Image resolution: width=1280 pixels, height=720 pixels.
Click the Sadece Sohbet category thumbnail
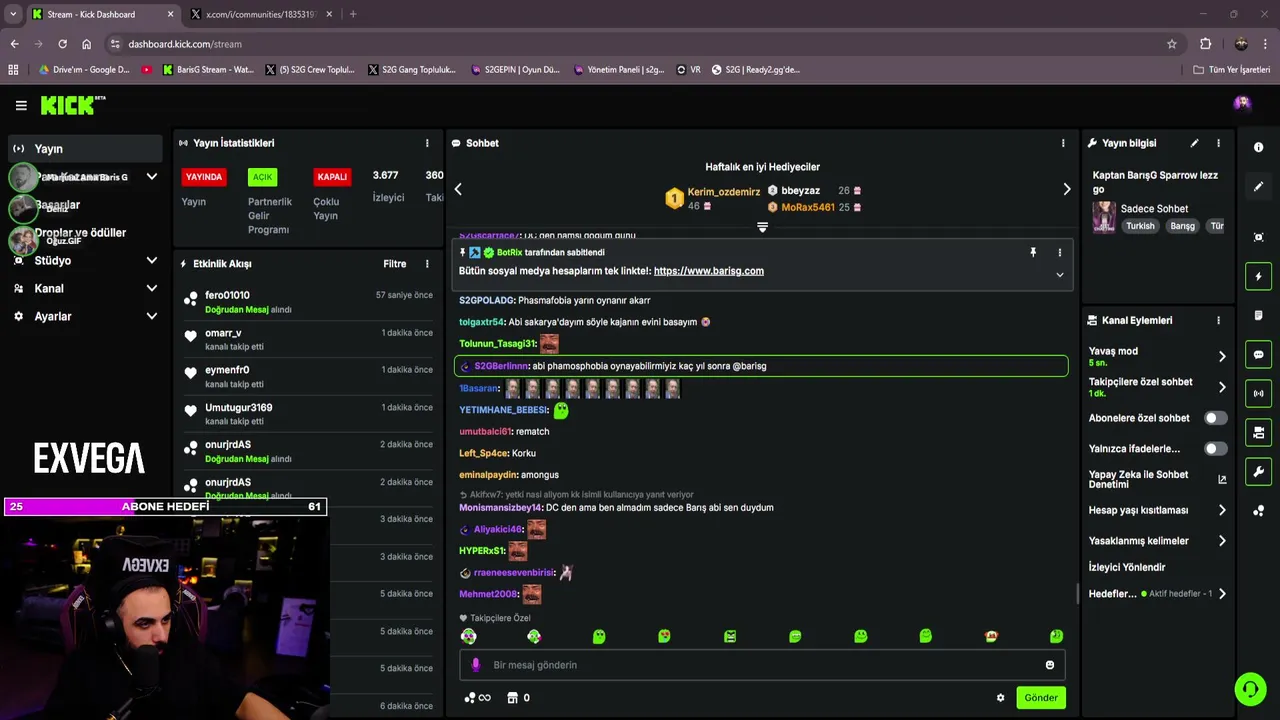coord(1104,217)
